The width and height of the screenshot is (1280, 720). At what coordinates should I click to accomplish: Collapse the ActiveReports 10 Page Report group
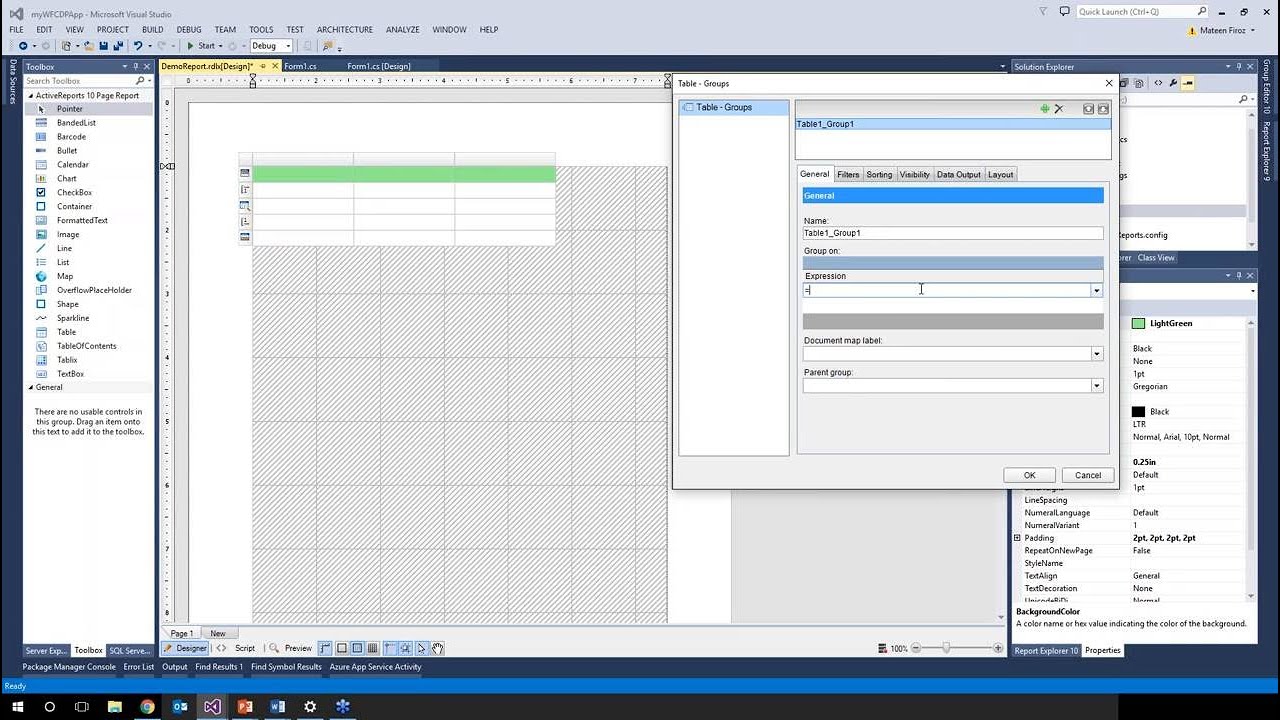click(30, 95)
